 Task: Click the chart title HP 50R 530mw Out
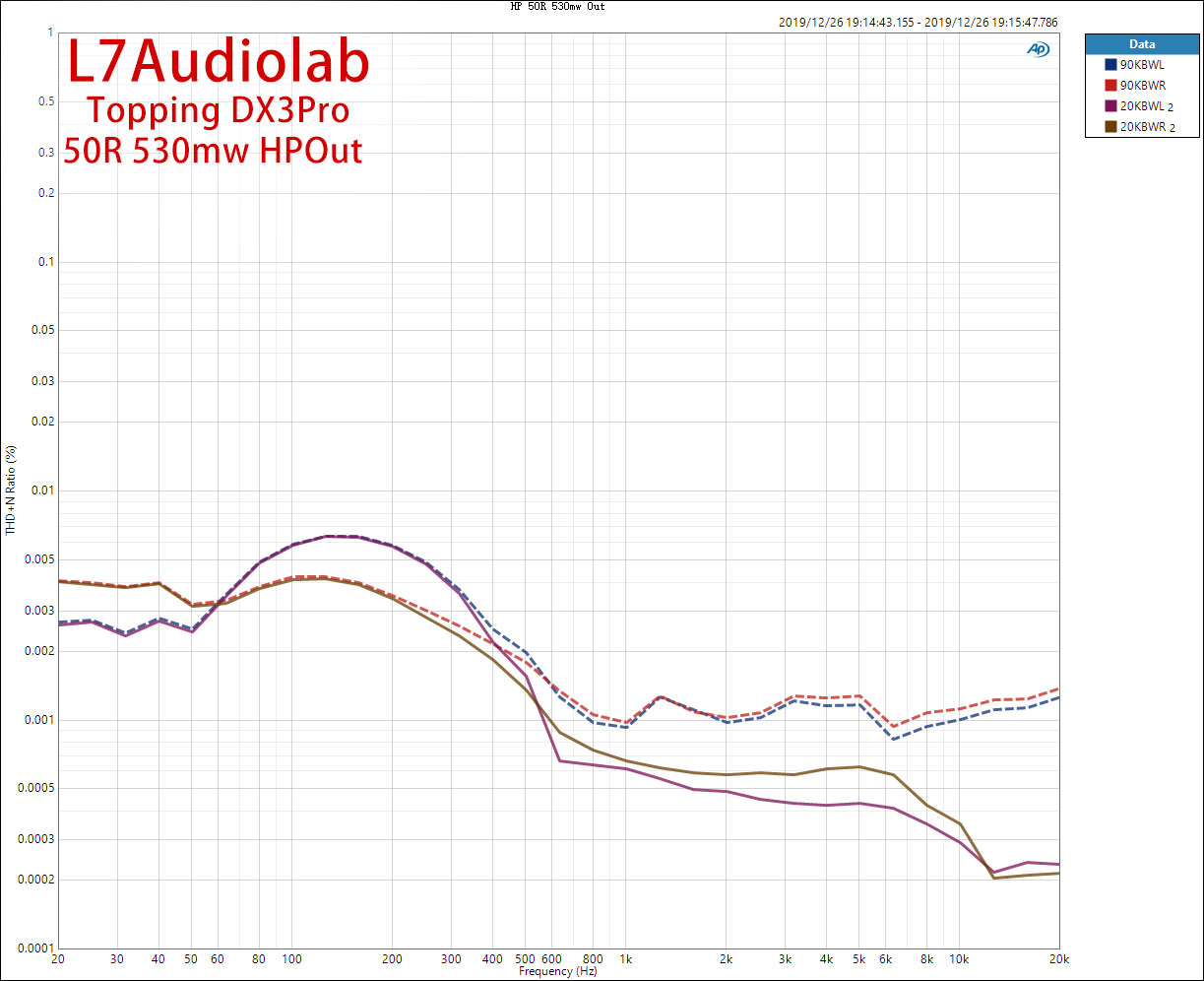tap(558, 6)
